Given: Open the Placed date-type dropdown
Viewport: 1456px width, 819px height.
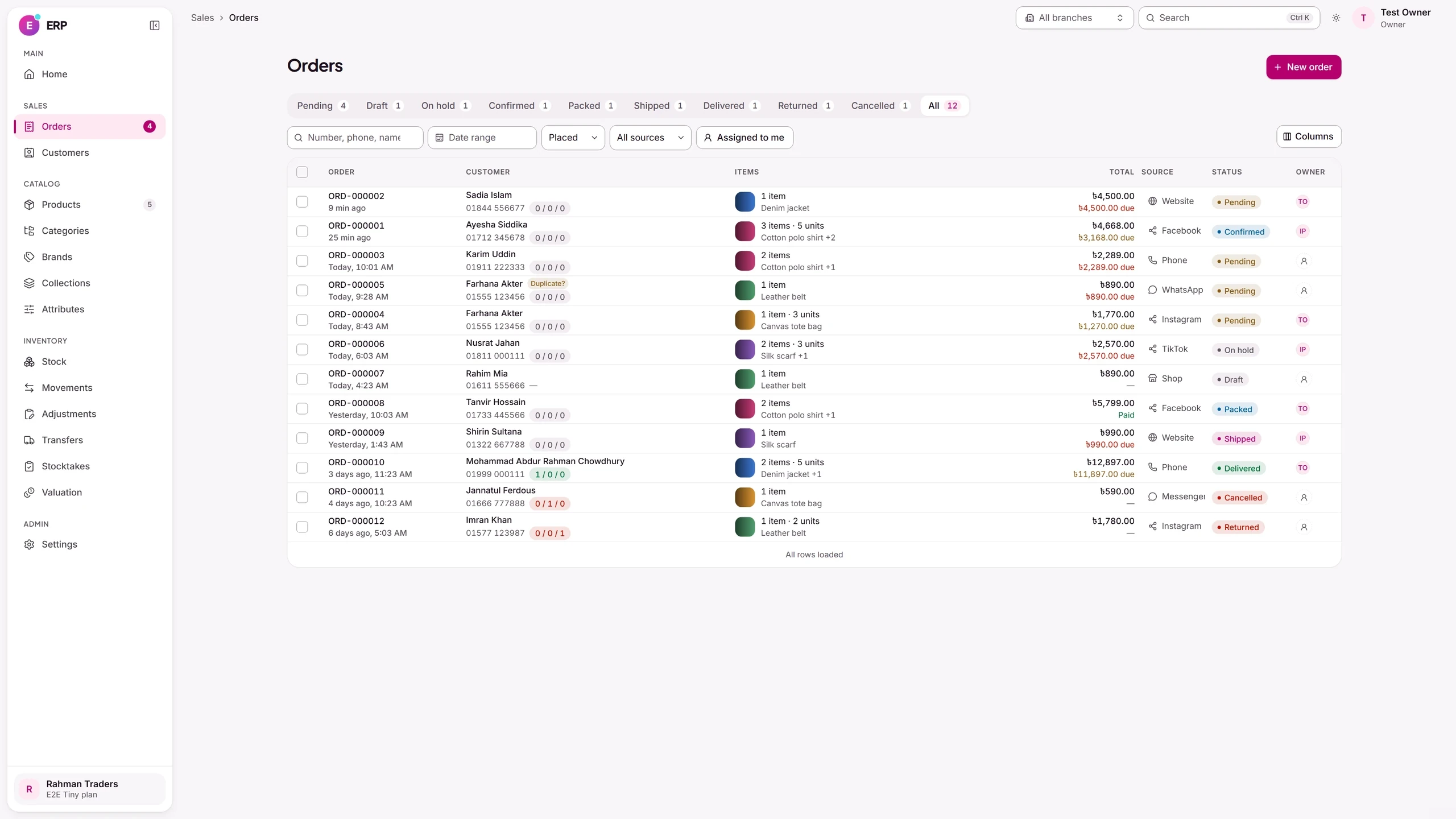Looking at the screenshot, I should pyautogui.click(x=573, y=138).
